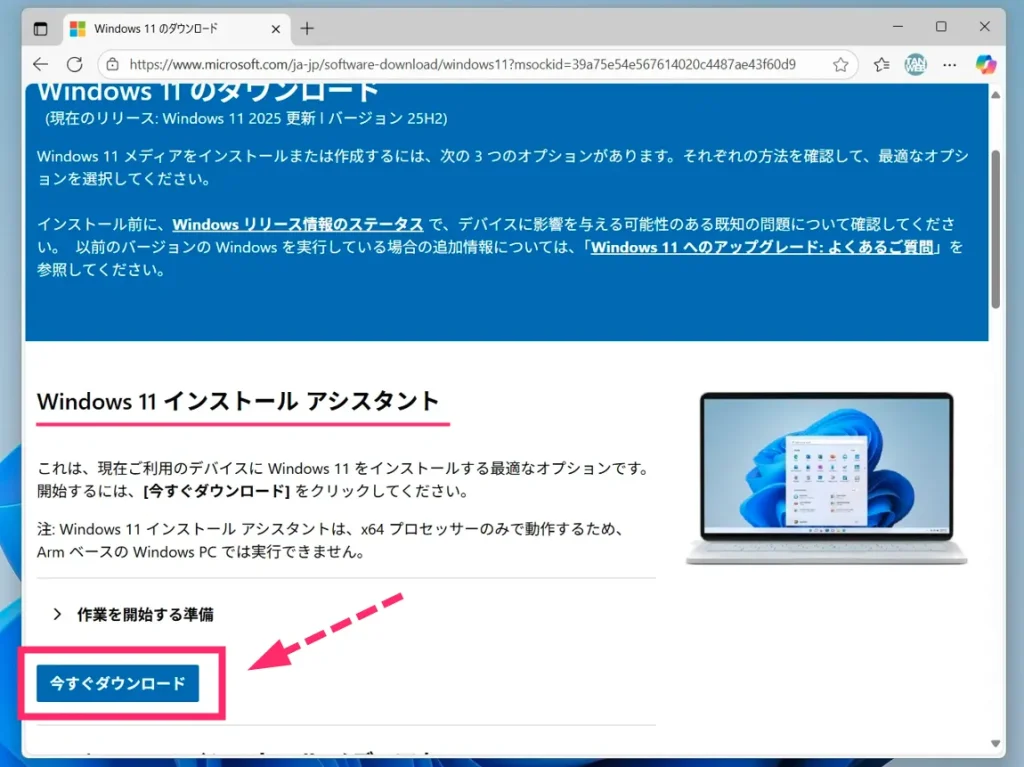The height and width of the screenshot is (767, 1024).
Task: Close the Windows 11 のダウンロード tab
Action: coord(272,28)
